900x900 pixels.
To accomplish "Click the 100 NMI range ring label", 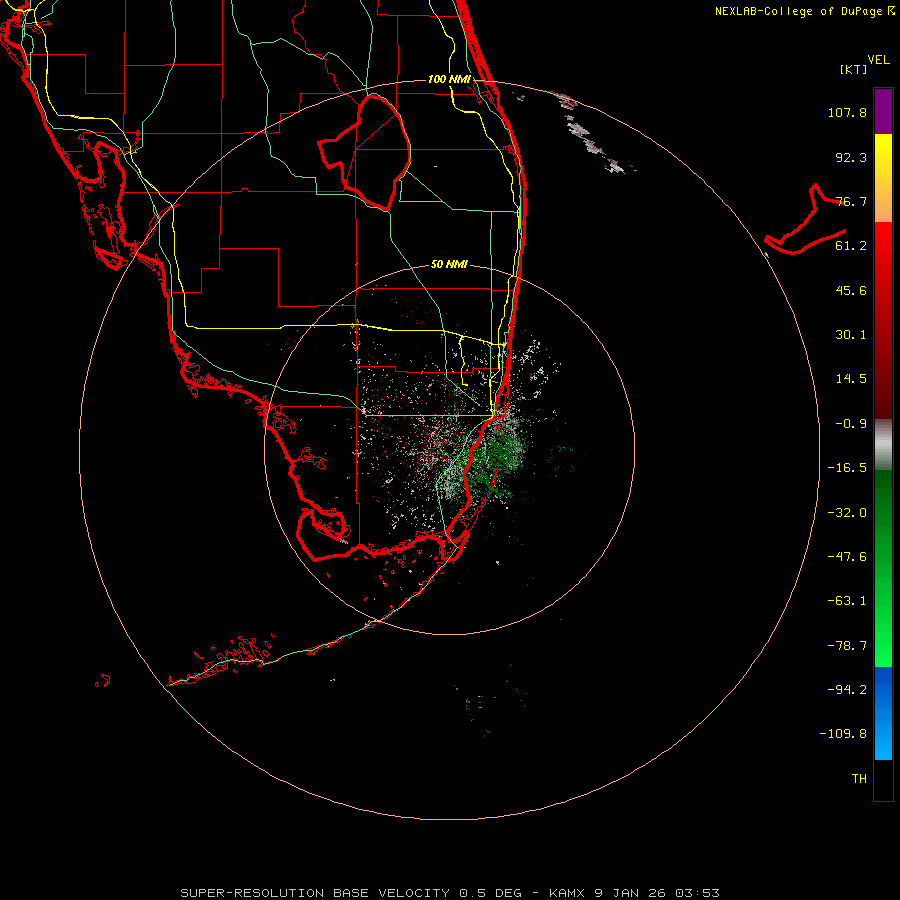I will (449, 79).
